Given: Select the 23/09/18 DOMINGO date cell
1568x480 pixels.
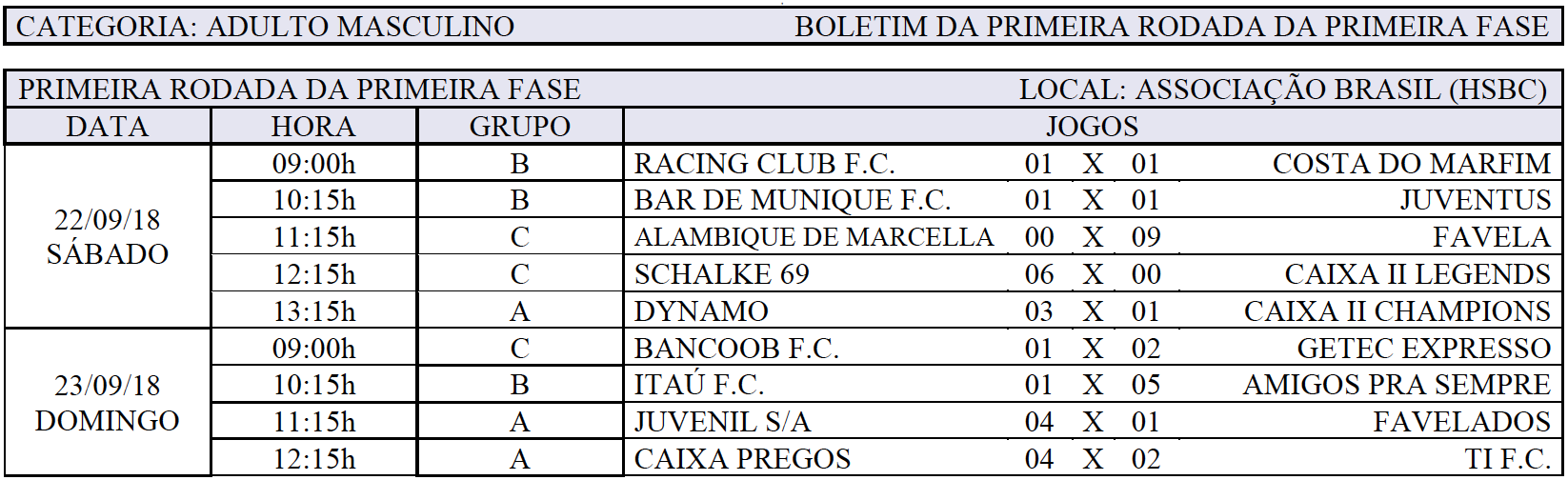Looking at the screenshot, I should [108, 403].
